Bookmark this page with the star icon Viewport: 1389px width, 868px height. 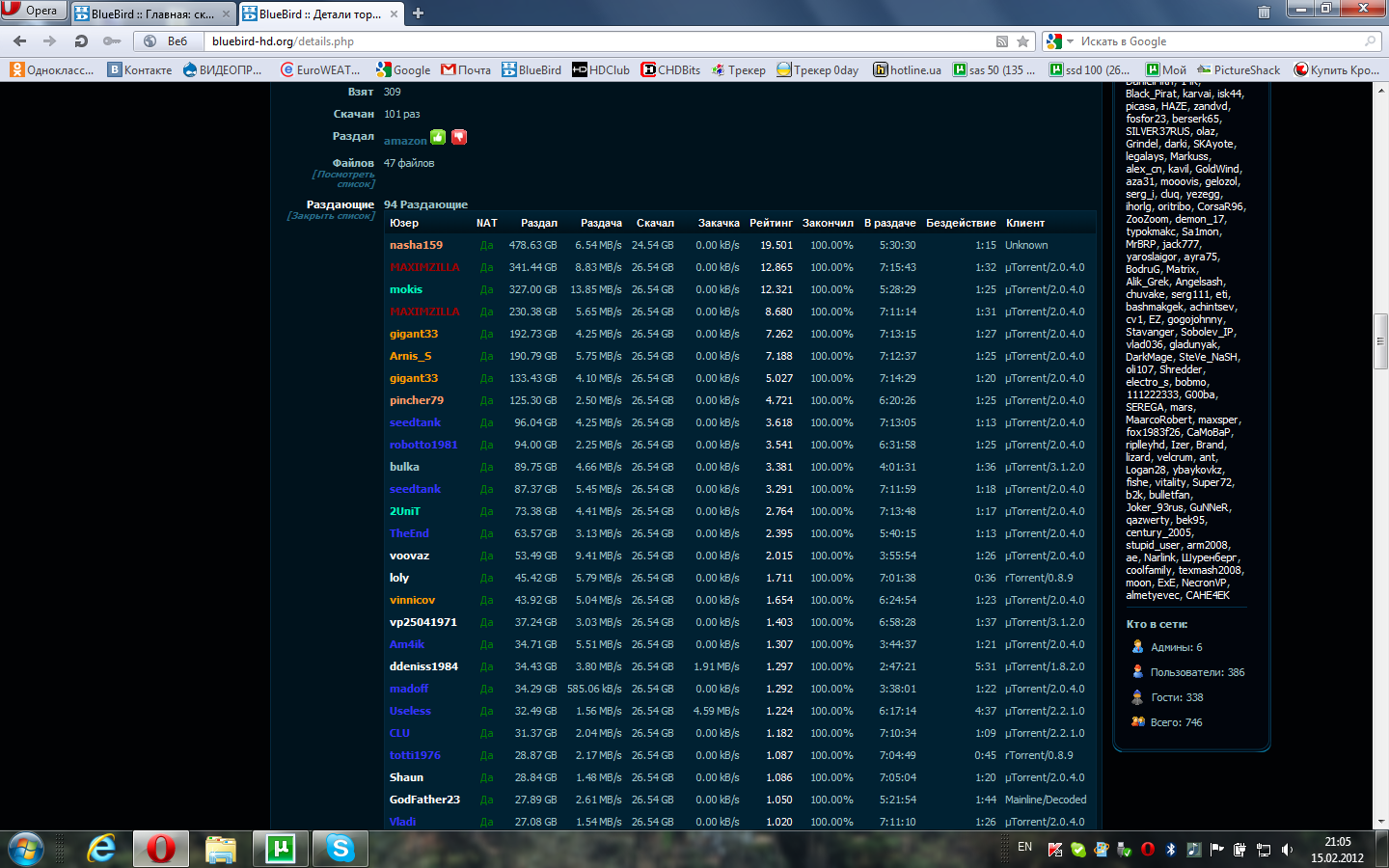1022,41
